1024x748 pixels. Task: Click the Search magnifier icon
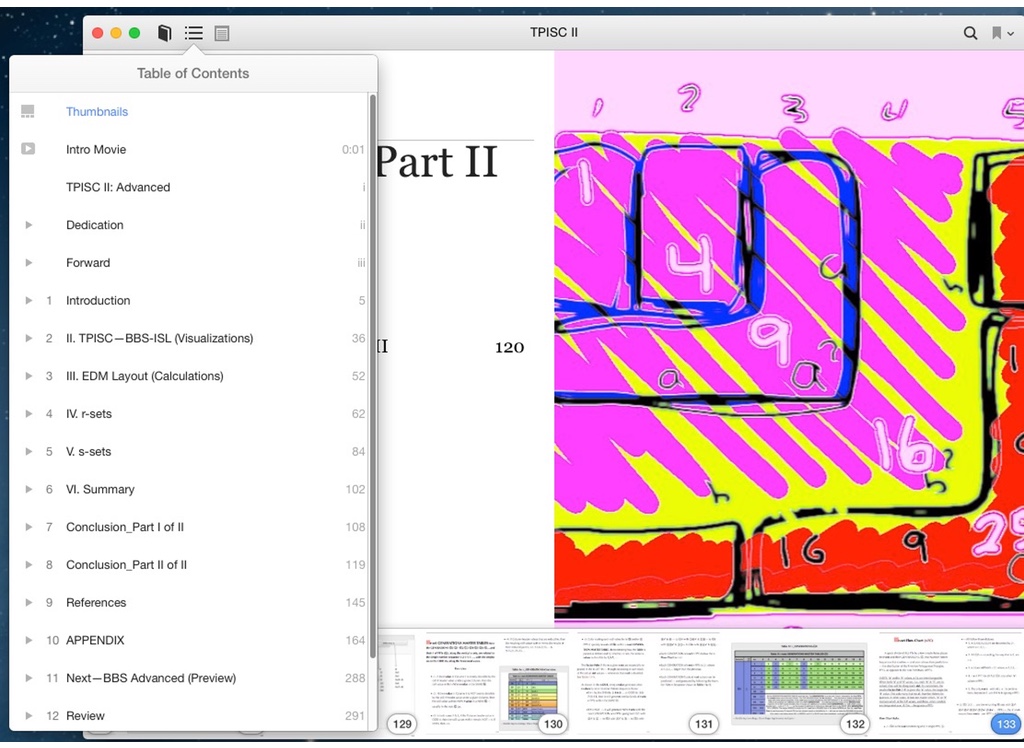970,33
